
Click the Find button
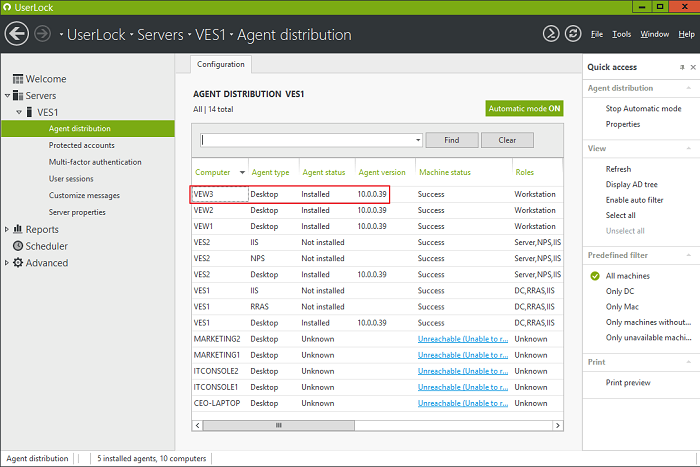click(452, 140)
